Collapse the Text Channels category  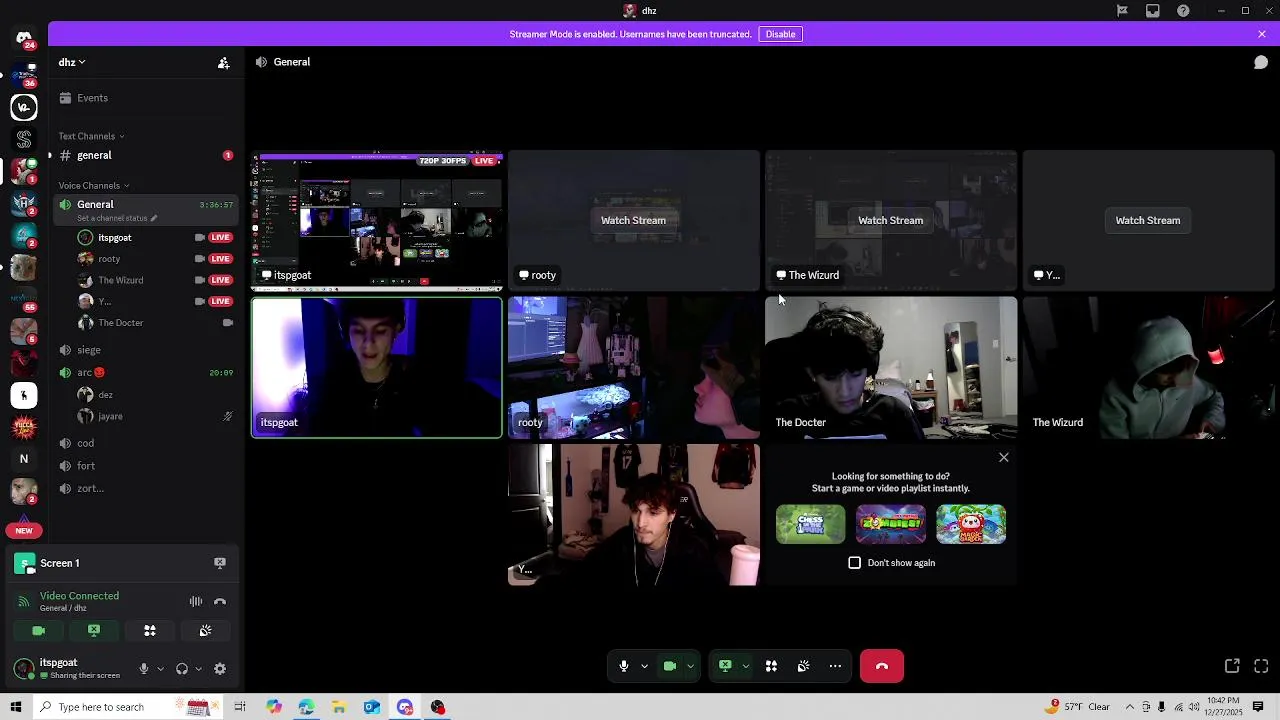click(91, 136)
